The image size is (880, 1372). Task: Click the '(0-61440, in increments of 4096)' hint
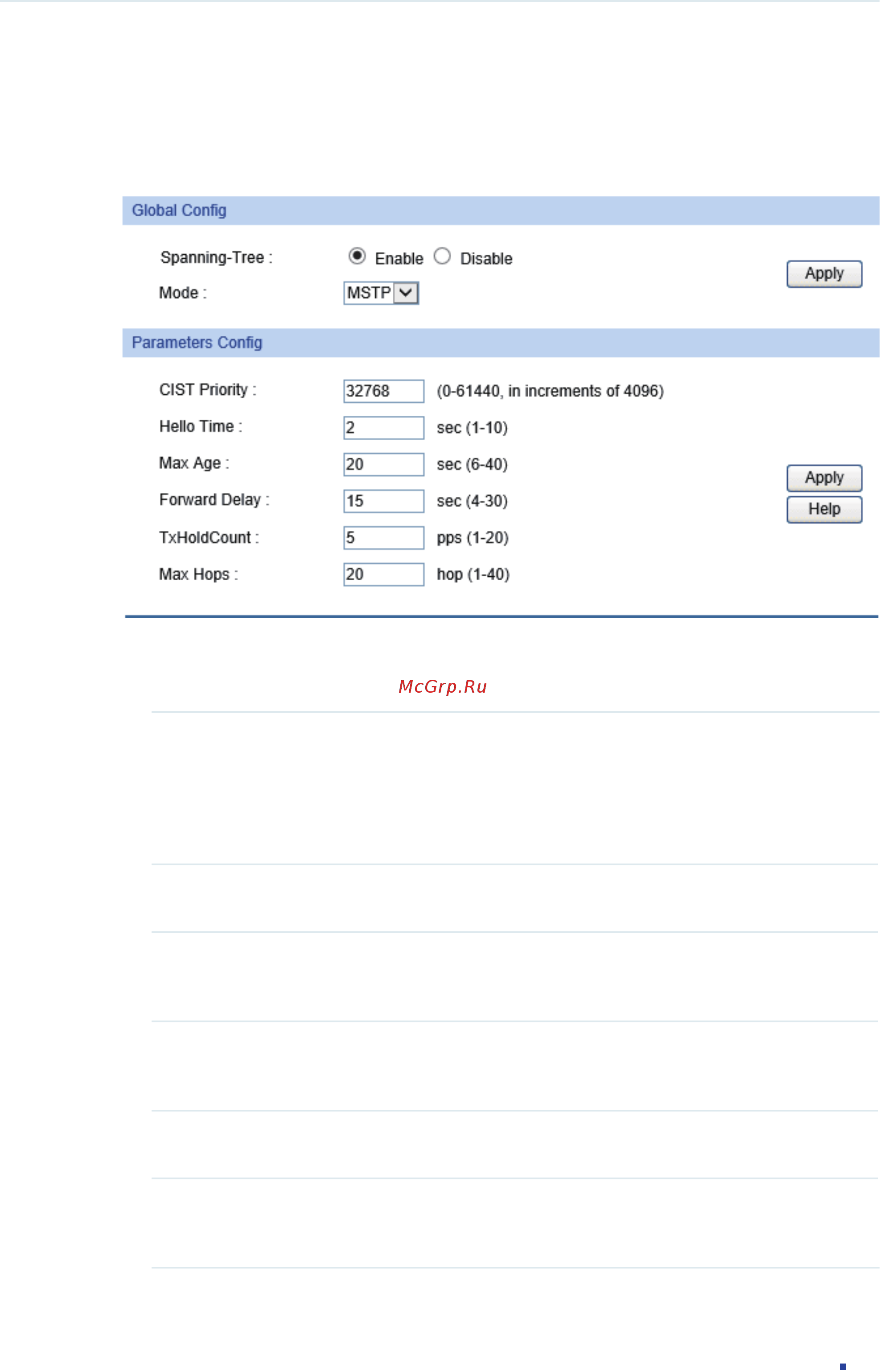click(550, 392)
